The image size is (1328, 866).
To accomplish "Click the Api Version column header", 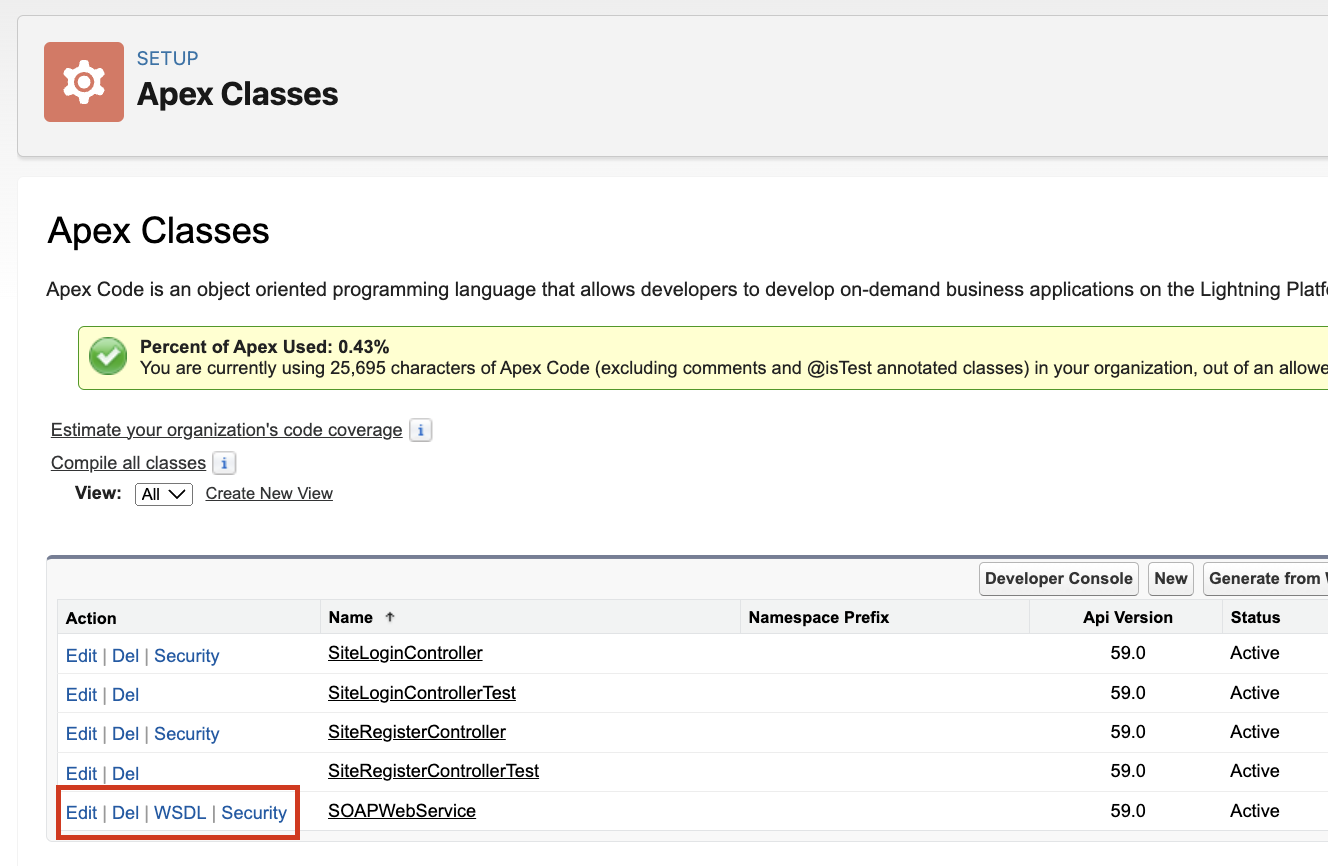I will (x=1128, y=617).
